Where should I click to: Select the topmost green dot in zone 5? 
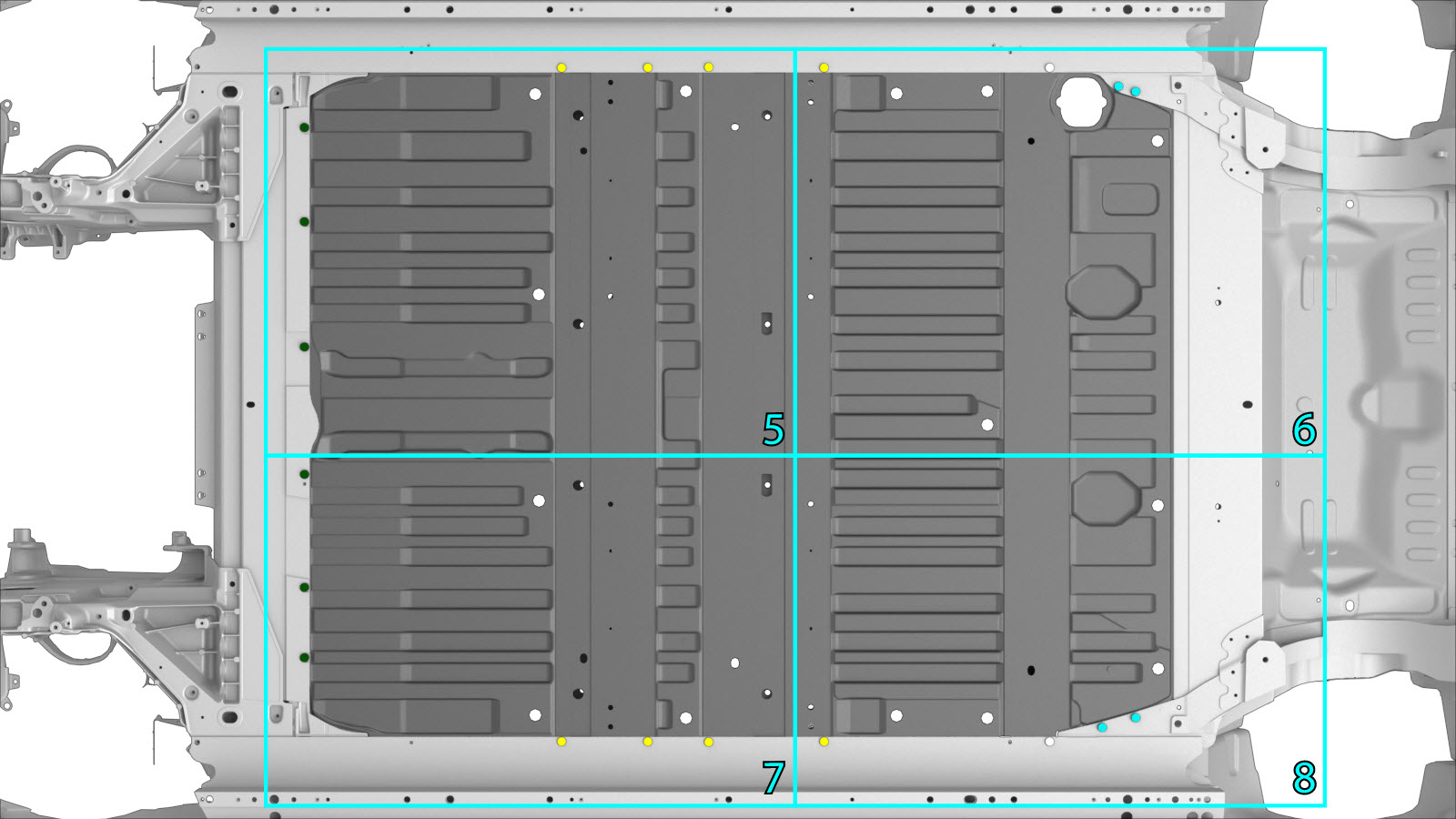click(x=304, y=127)
